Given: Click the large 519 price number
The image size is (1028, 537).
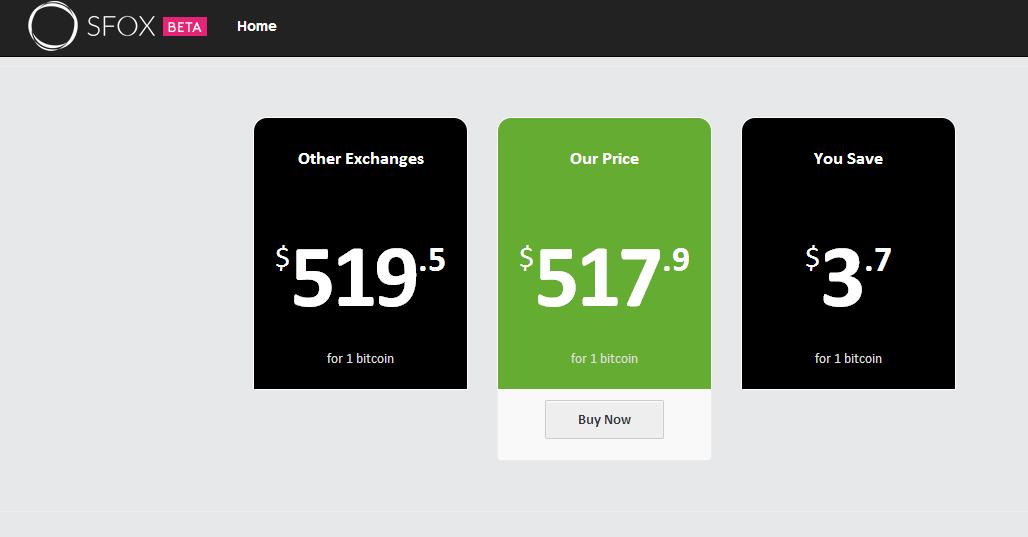Looking at the screenshot, I should point(354,279).
